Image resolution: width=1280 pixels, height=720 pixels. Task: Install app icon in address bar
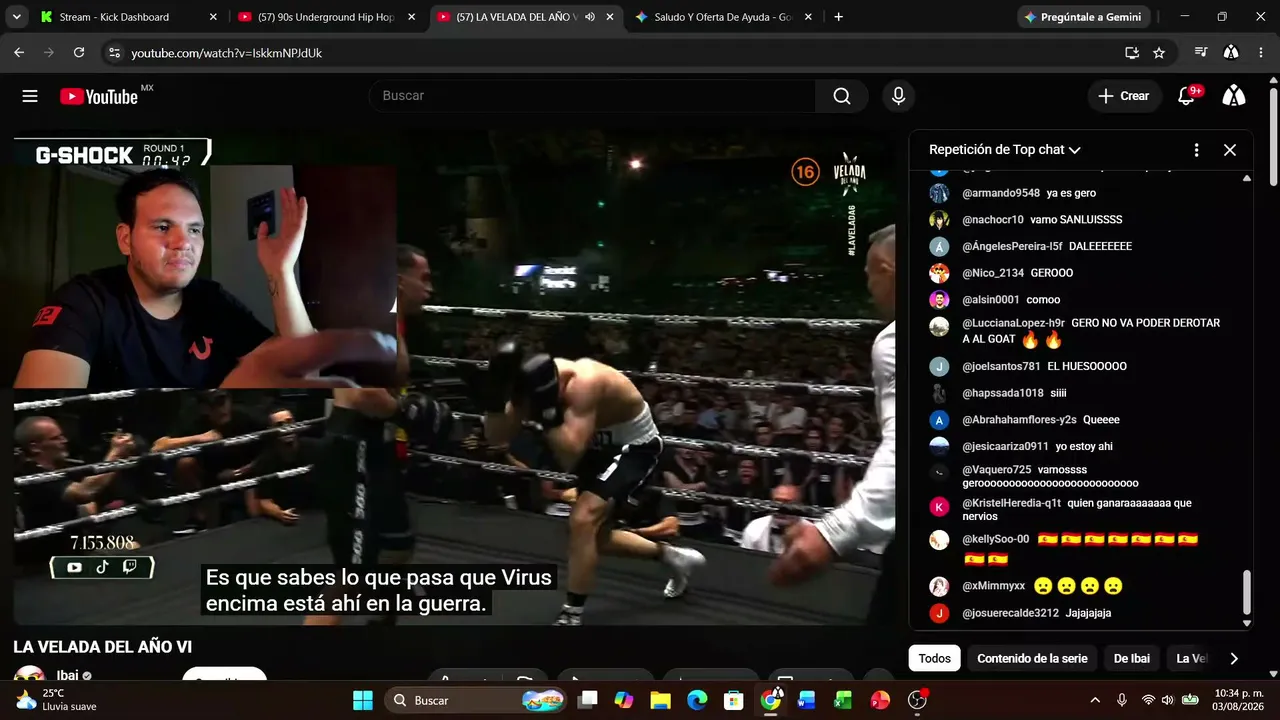1132,53
